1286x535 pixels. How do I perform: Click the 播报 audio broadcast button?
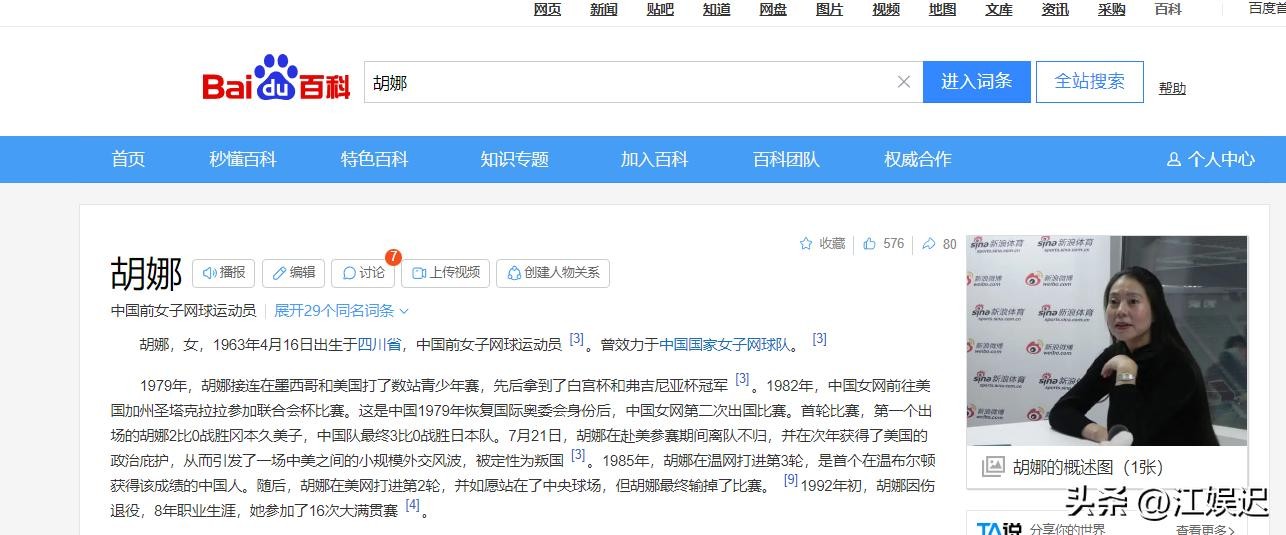click(224, 273)
